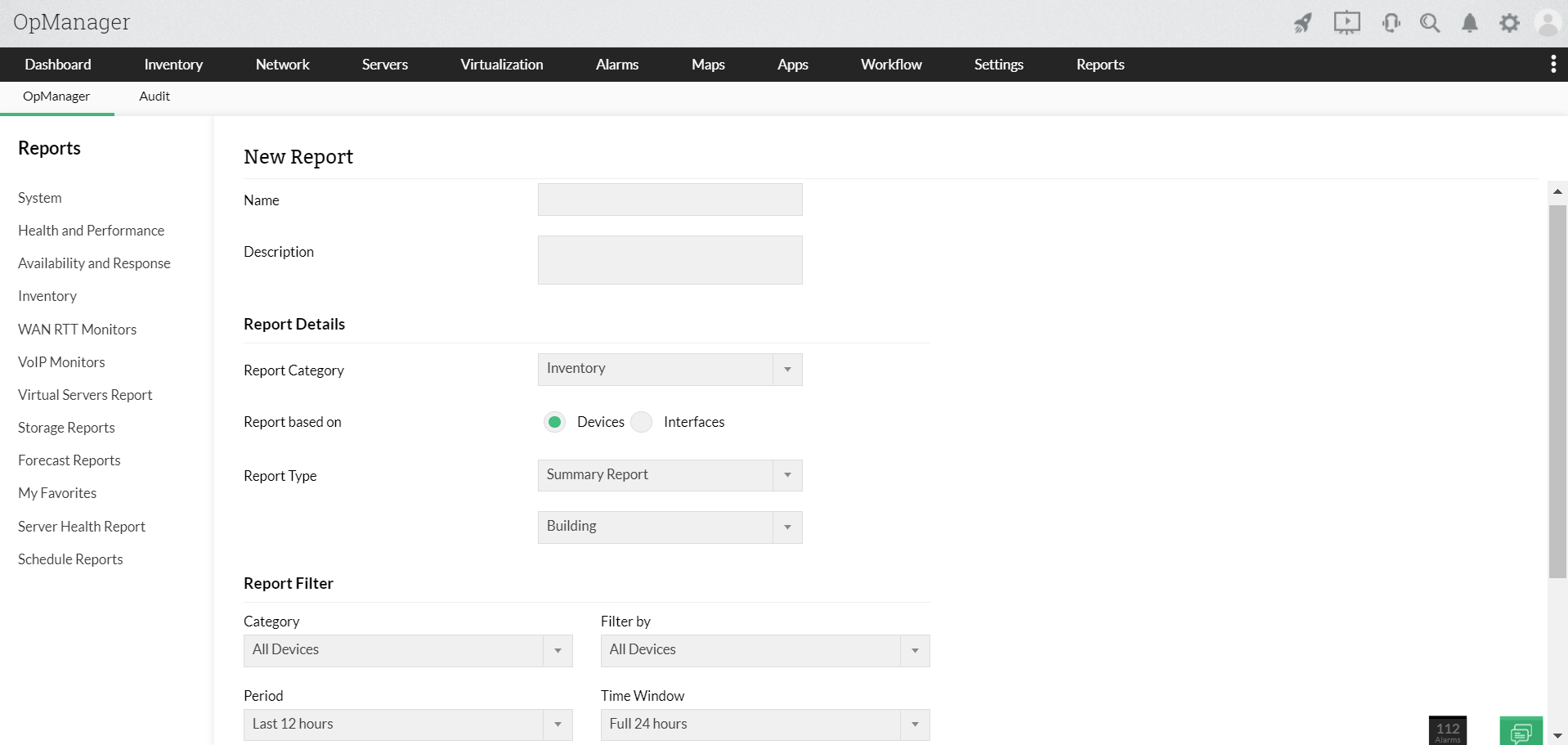Open VoIP Monitors reports
This screenshot has width=1568, height=745.
pyautogui.click(x=62, y=362)
